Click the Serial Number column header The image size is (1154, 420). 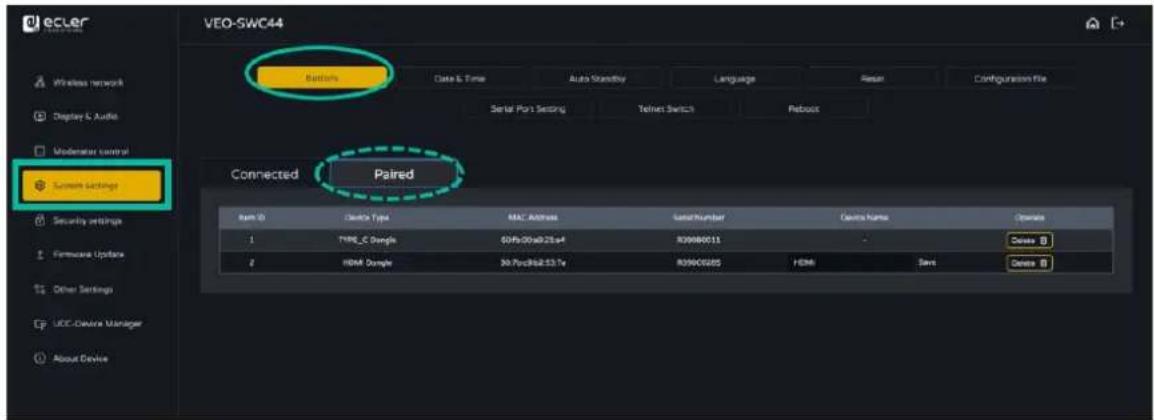pos(697,218)
